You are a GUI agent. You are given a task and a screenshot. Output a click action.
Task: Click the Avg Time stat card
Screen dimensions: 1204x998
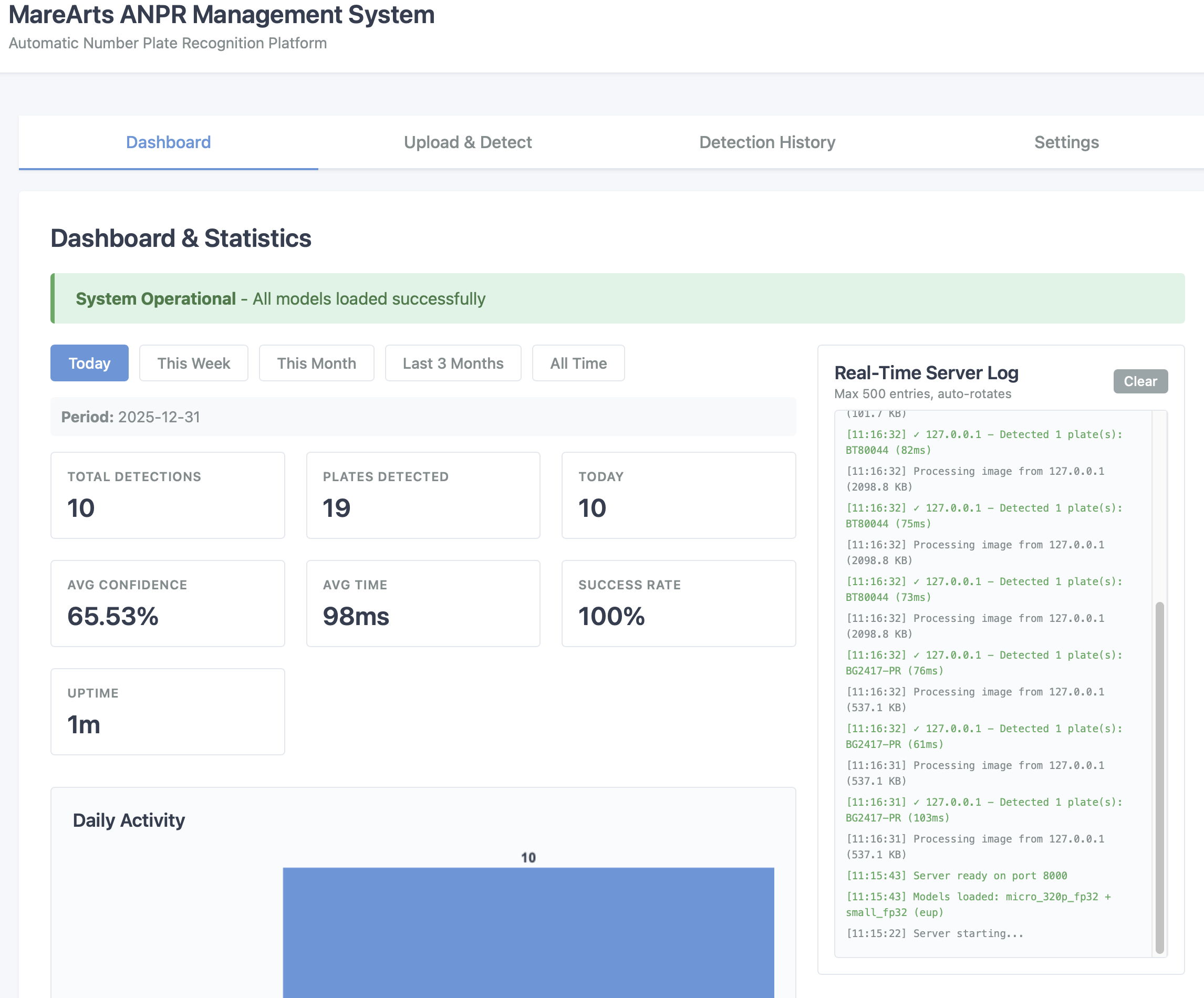tap(423, 603)
